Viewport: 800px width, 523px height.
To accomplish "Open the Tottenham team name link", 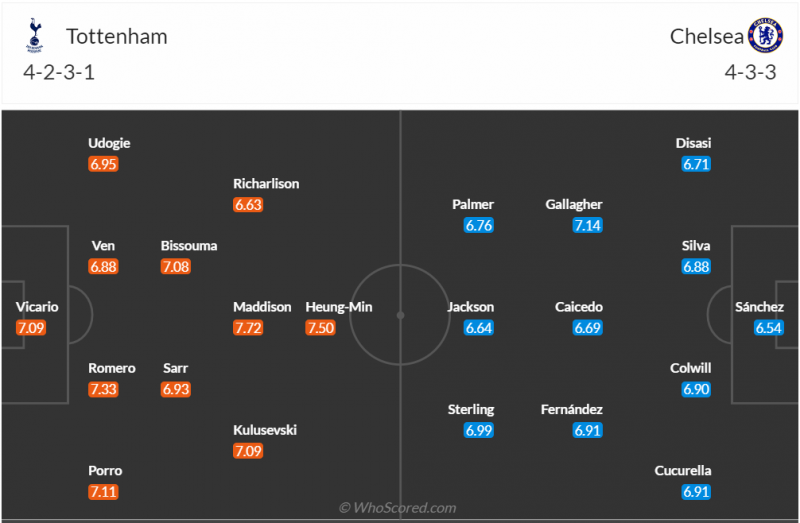I will point(116,37).
